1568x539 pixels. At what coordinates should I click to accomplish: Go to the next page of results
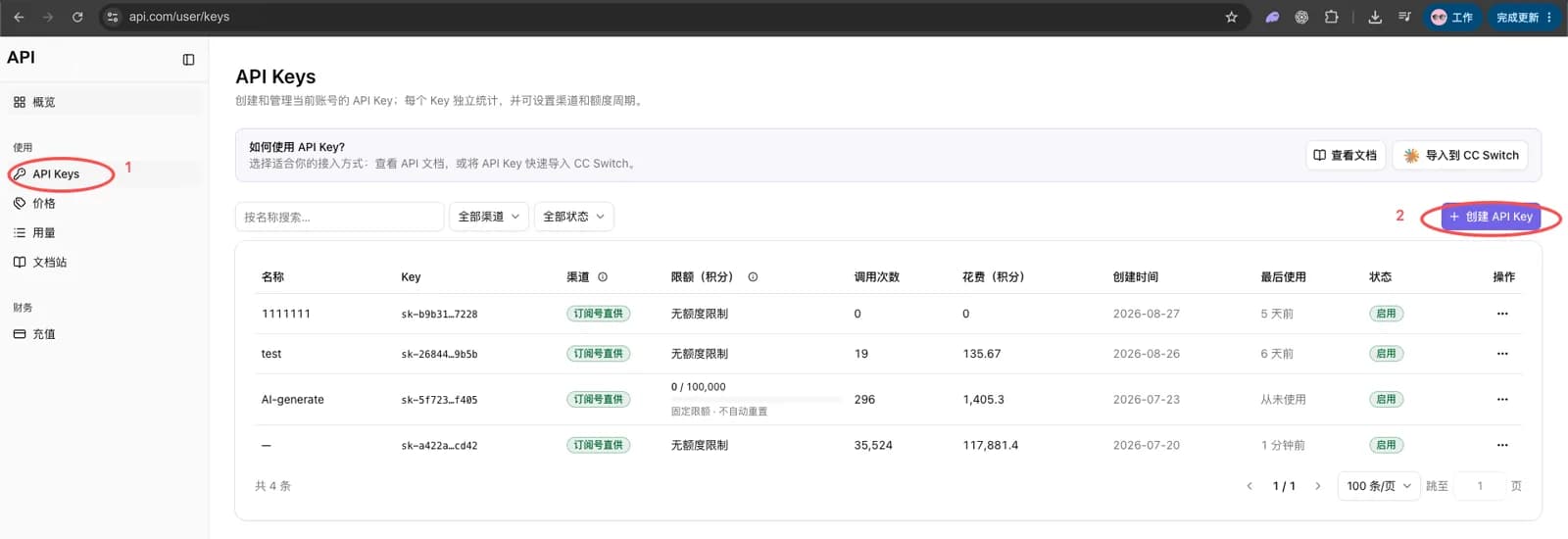pos(1317,486)
